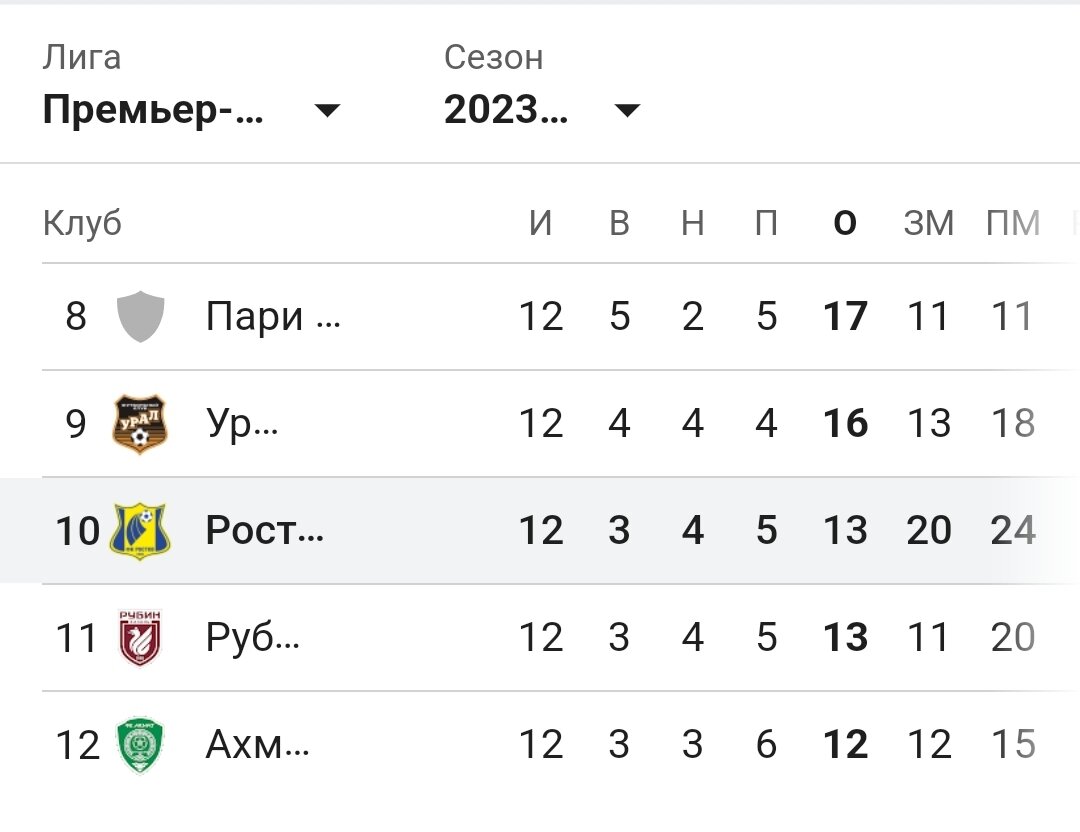Click the Клуб column header
Screen dimensions: 1080x832
click(81, 223)
